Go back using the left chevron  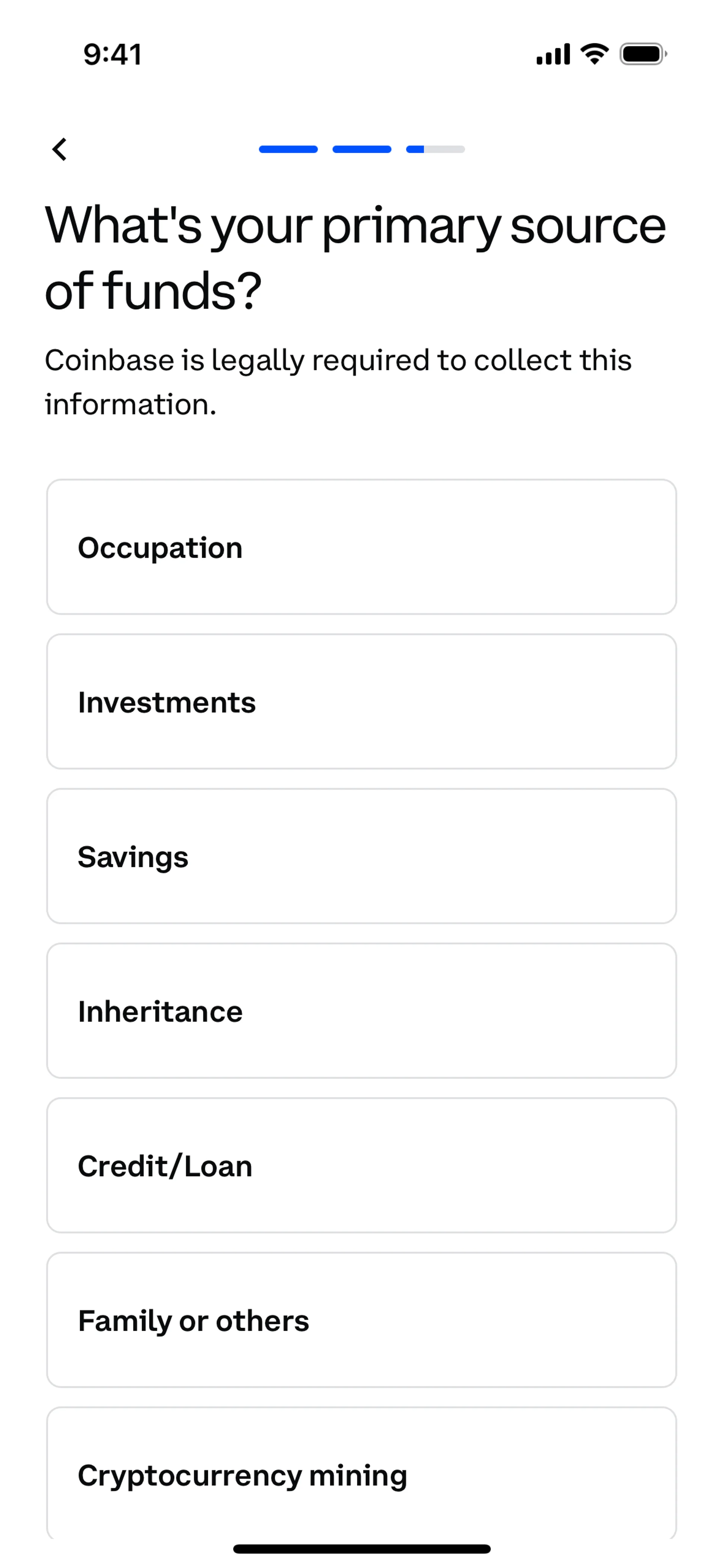tap(59, 149)
